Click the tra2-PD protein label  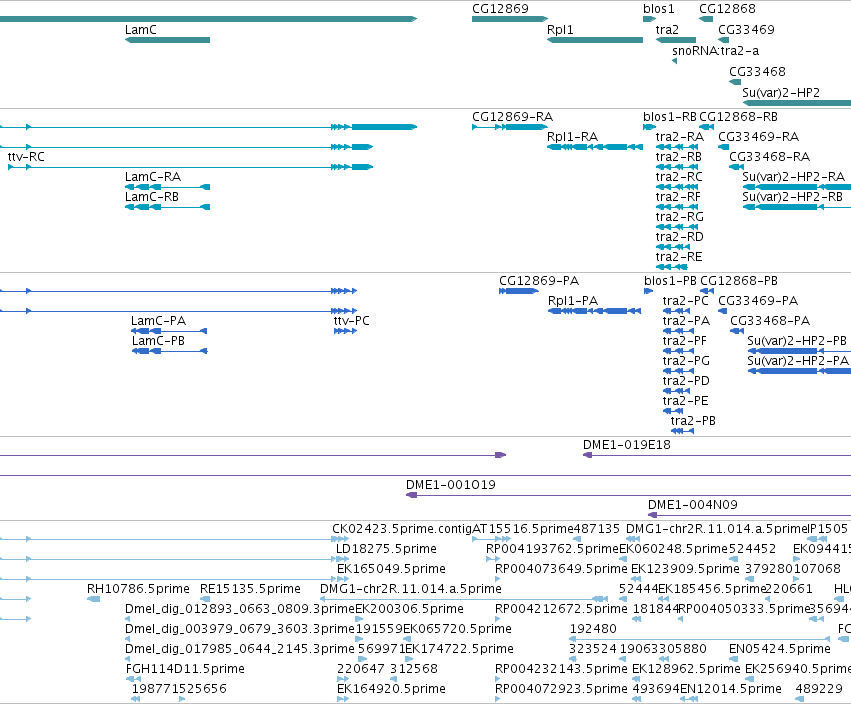[x=686, y=381]
